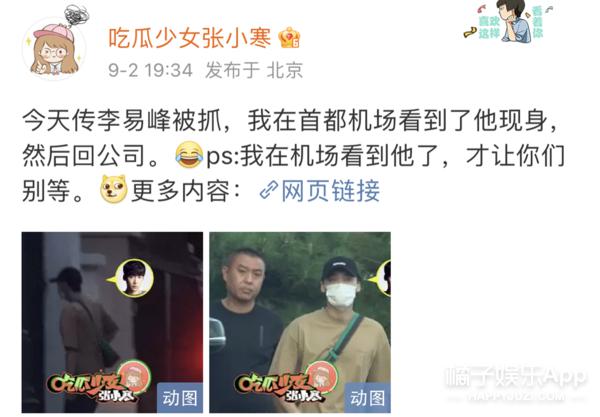The height and width of the screenshot is (417, 600).
Task: Open the first GIF of the dark doorway
Action: tap(112, 323)
